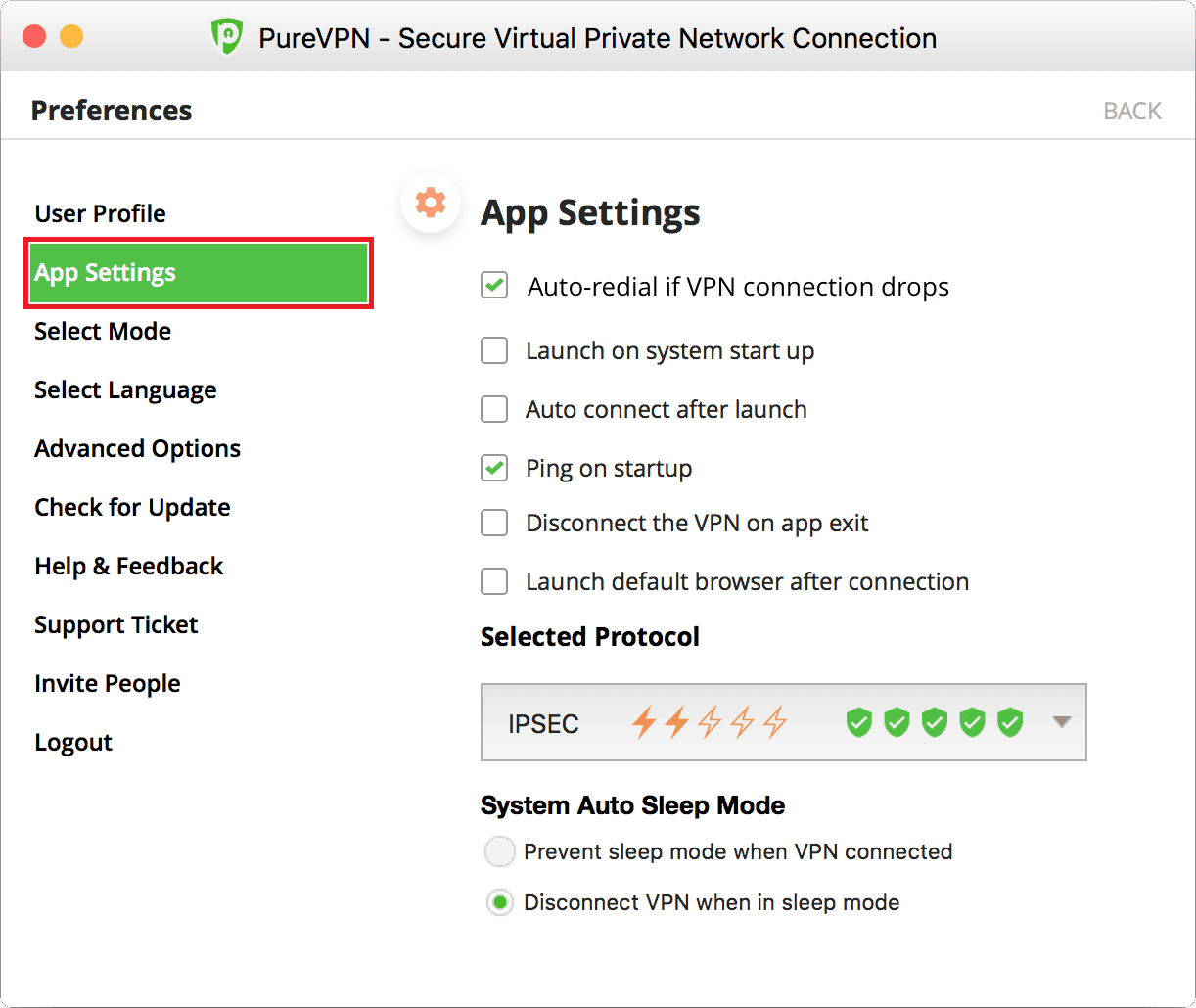
Task: Click the BACK button
Action: click(1131, 110)
